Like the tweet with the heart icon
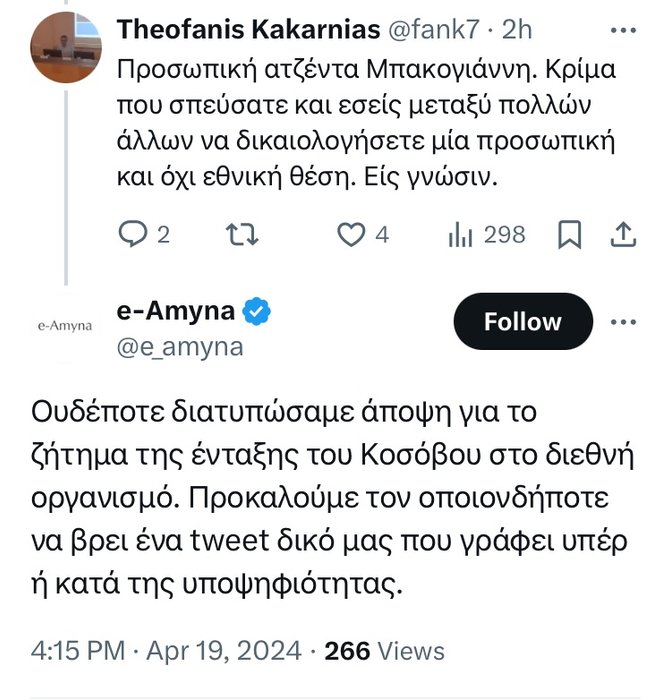Image resolution: width=671 pixels, height=700 pixels. click(x=349, y=234)
